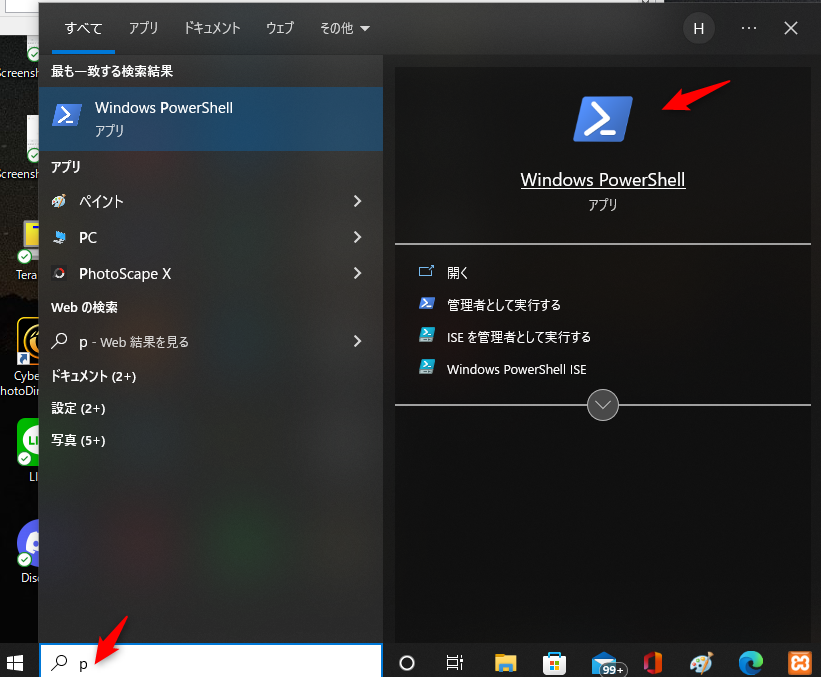Click Cortana circle icon in taskbar
Viewport: 821px width, 677px height.
coord(407,663)
